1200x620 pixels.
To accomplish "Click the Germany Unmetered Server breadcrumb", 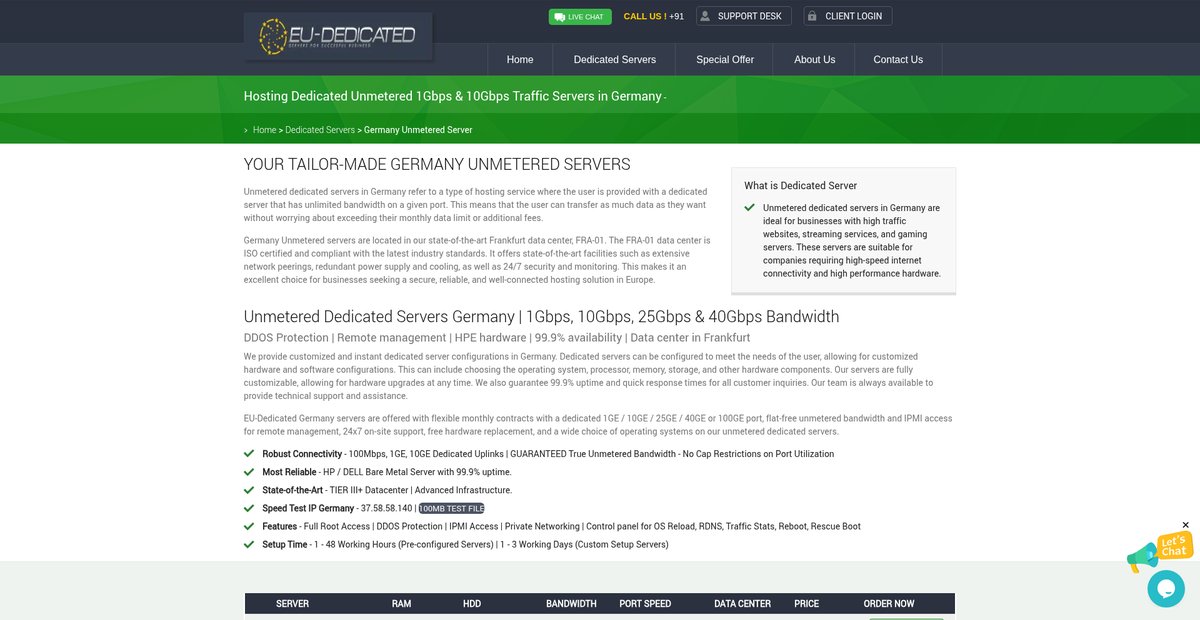I will coord(418,130).
